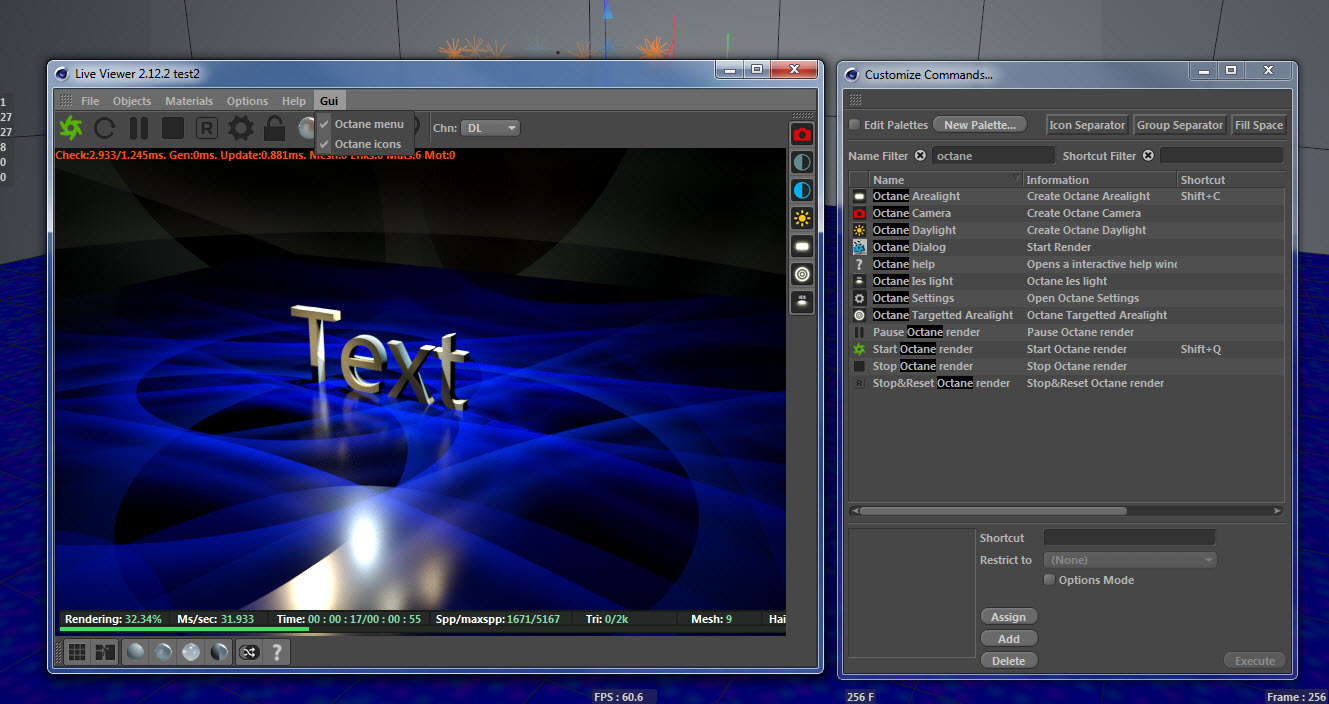
Task: Enable the Edit Palettes checkbox
Action: [854, 125]
